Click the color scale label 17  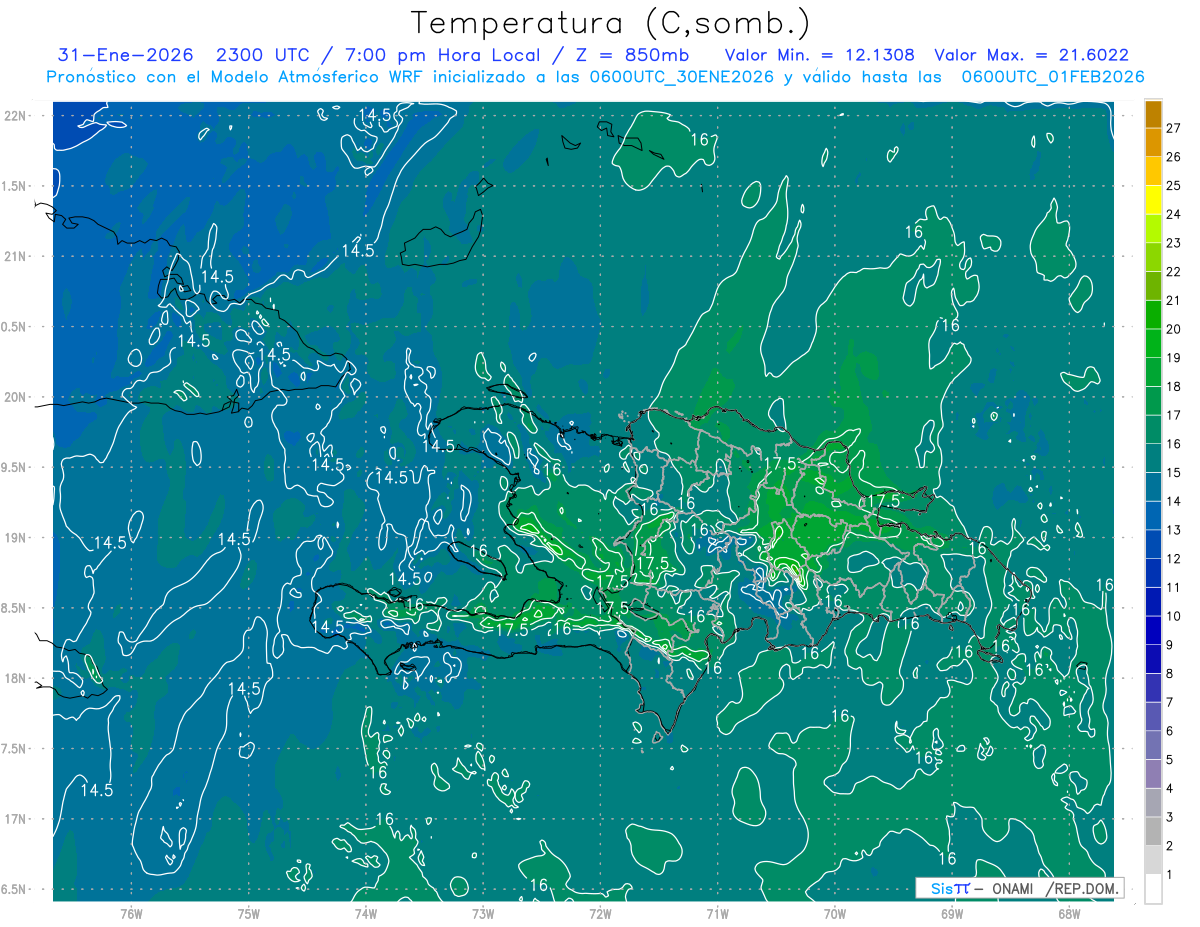(x=1174, y=415)
